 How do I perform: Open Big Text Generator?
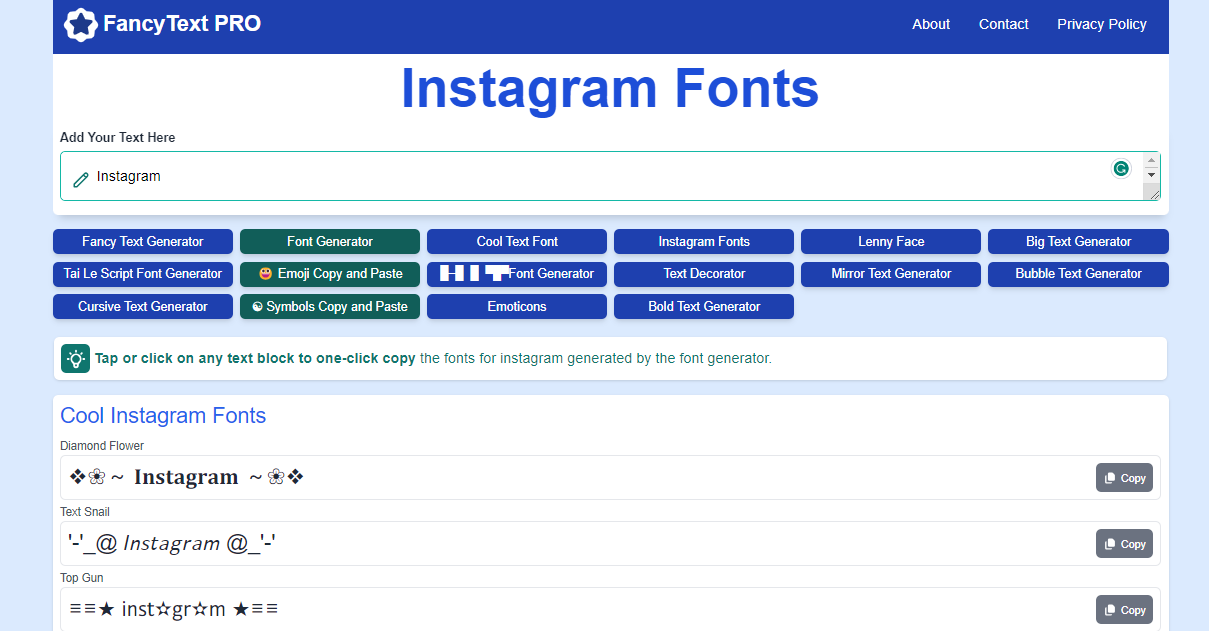point(1078,241)
